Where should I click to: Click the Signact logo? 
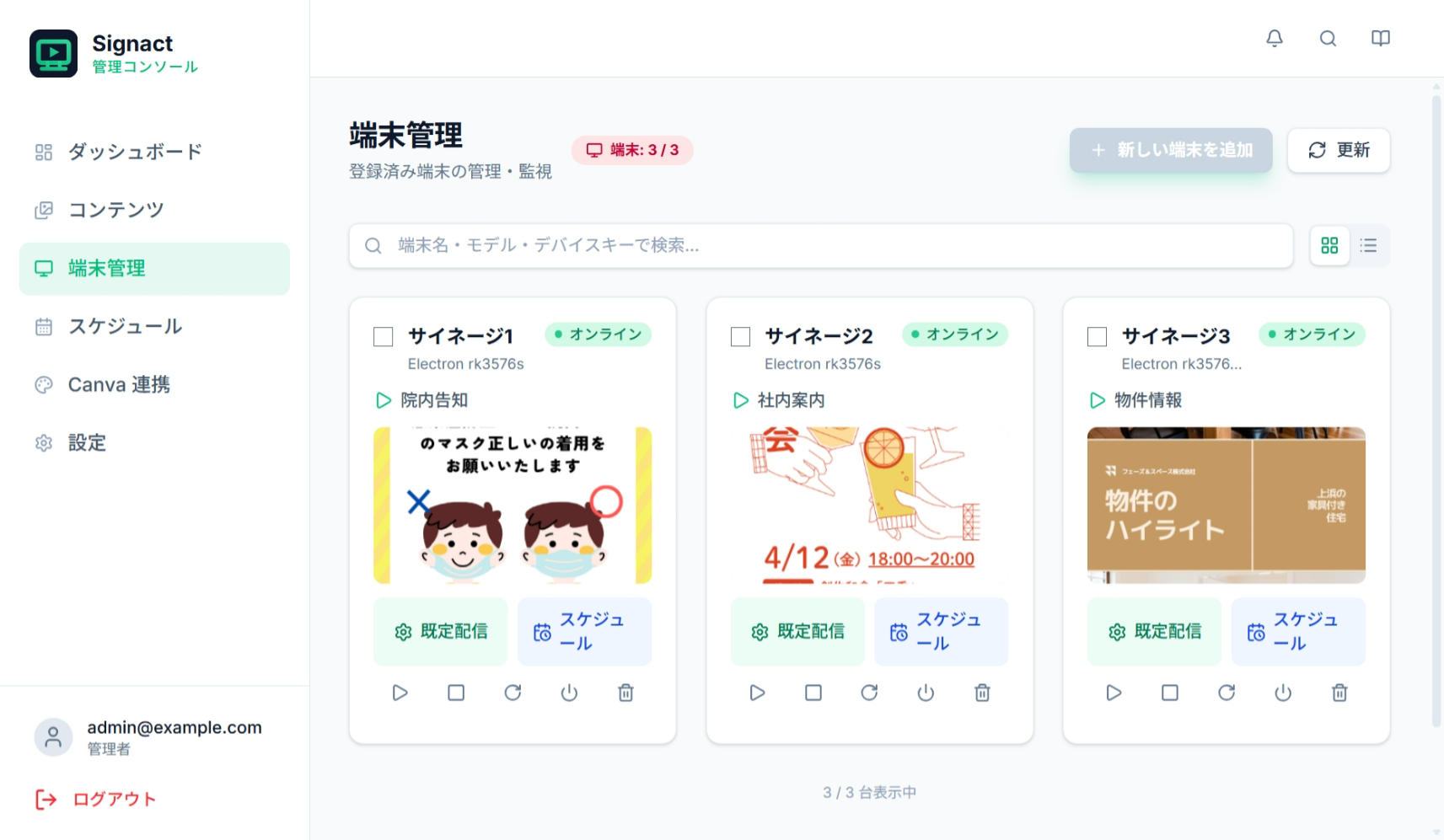(x=53, y=53)
